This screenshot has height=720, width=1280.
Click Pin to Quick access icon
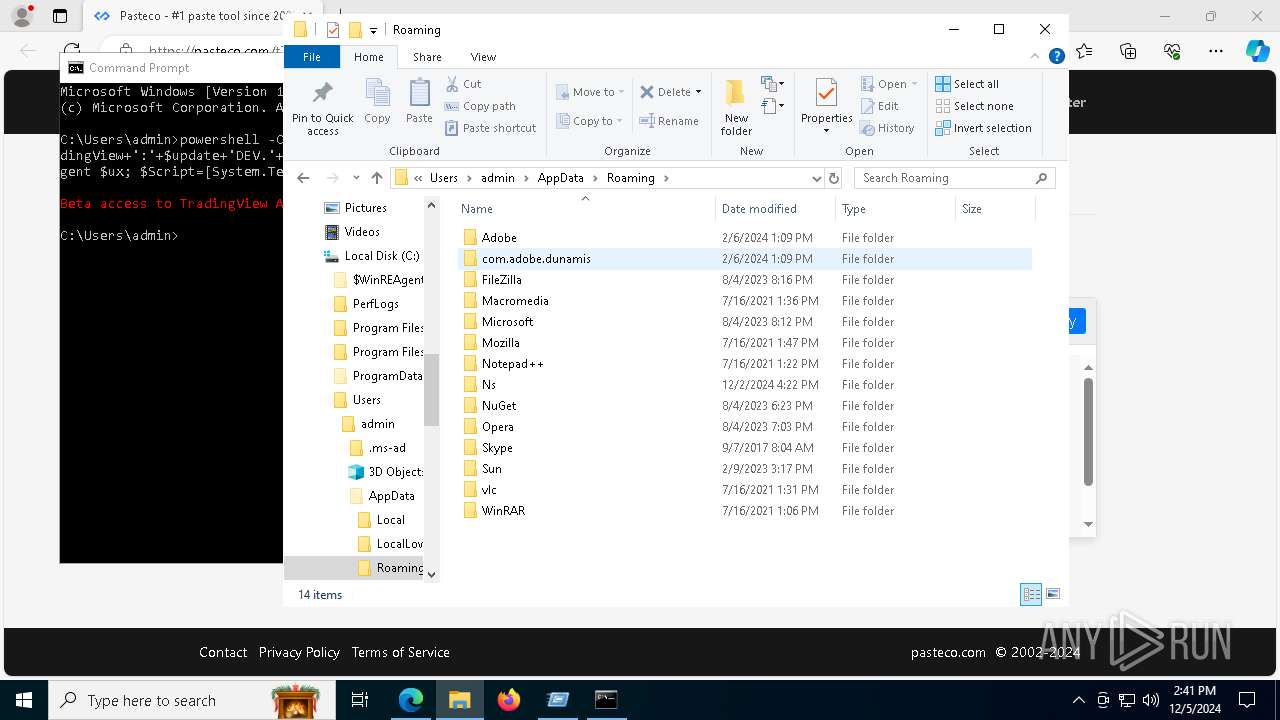click(322, 108)
